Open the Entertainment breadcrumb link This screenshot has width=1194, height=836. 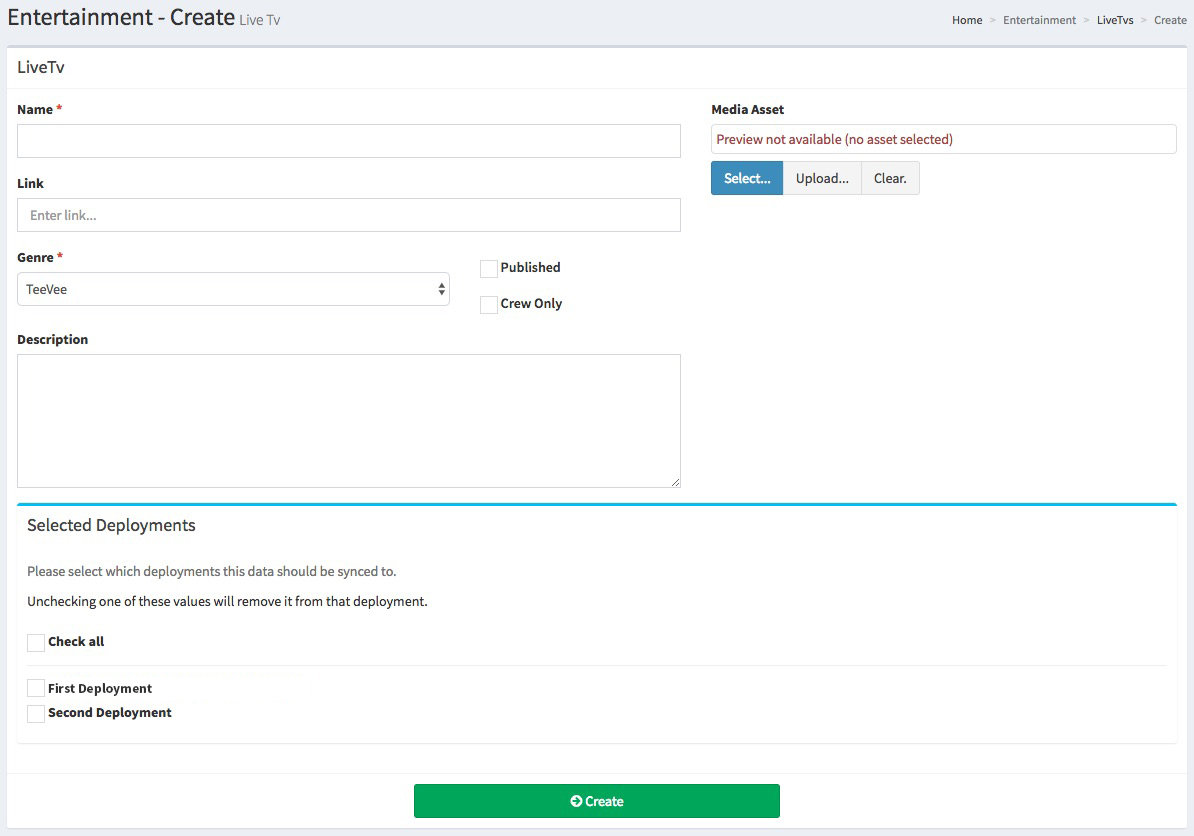(x=1039, y=20)
